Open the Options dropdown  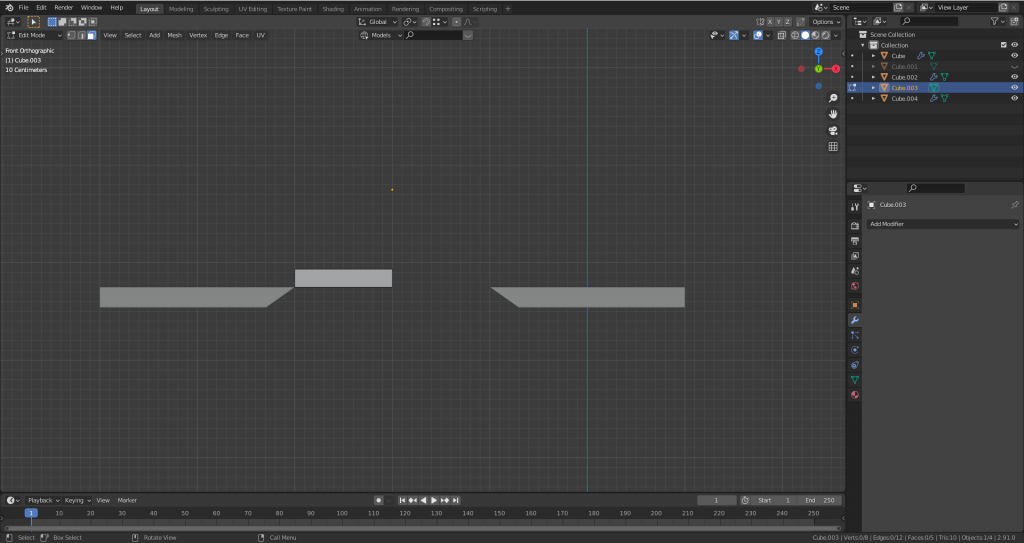(827, 22)
